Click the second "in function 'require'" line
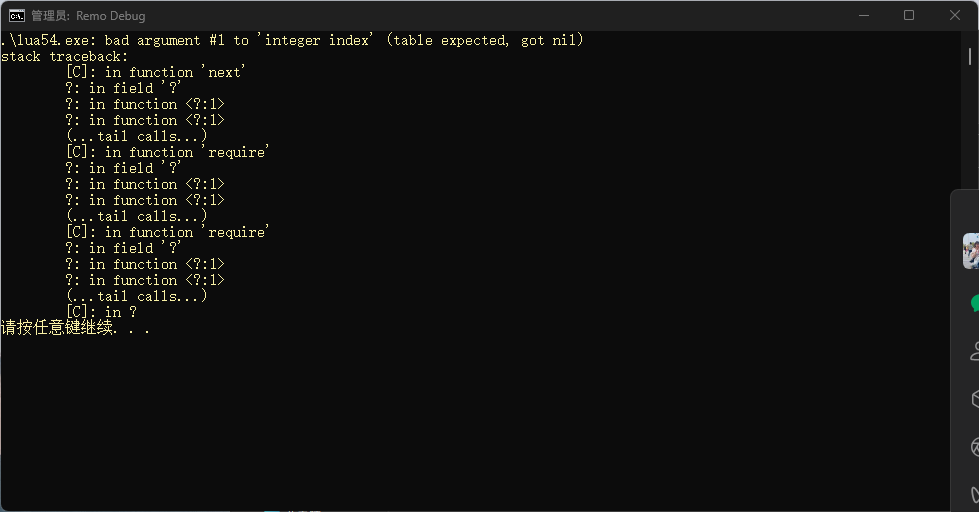The height and width of the screenshot is (512, 979). point(167,232)
